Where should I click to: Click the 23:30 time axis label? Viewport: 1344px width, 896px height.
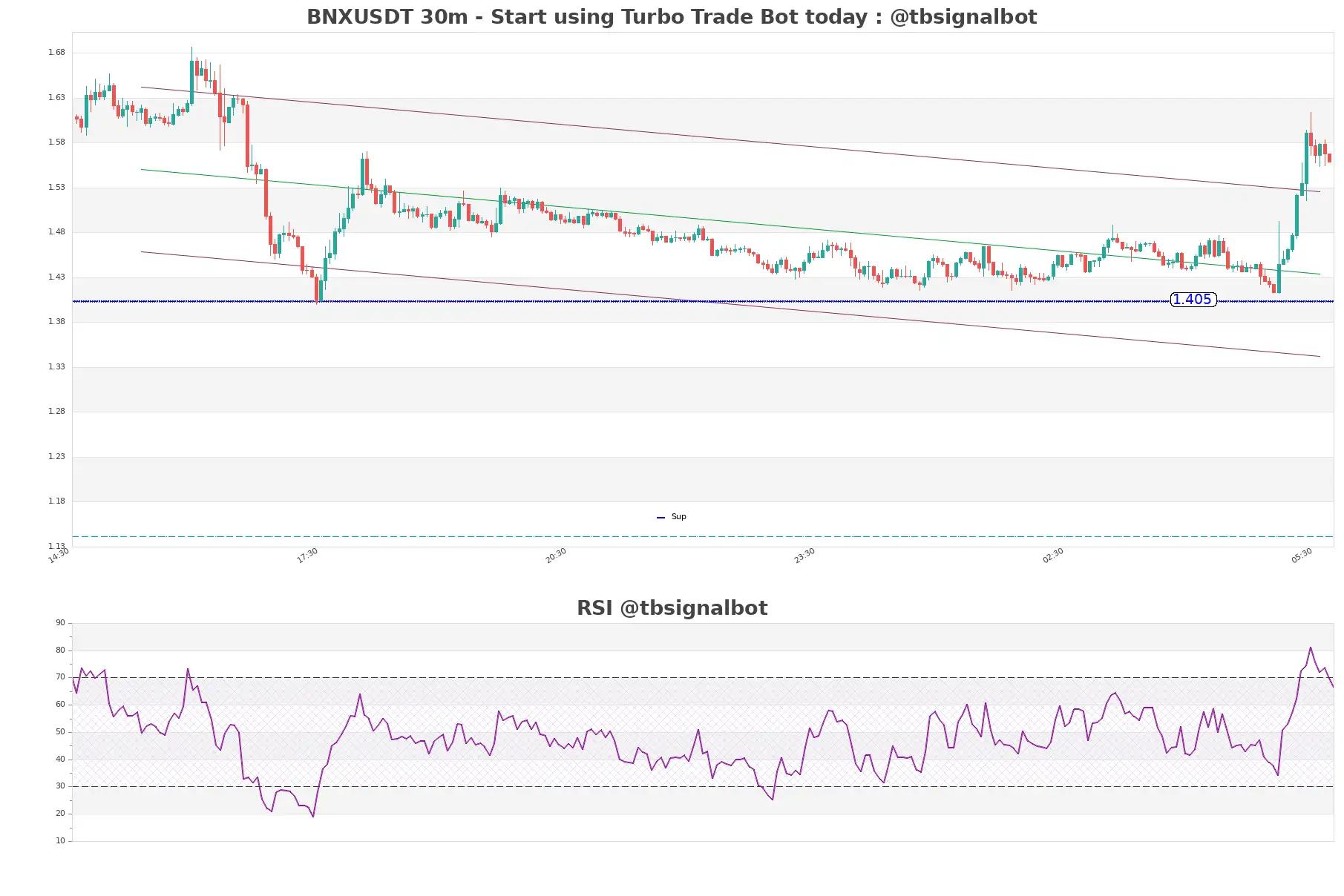coord(804,556)
